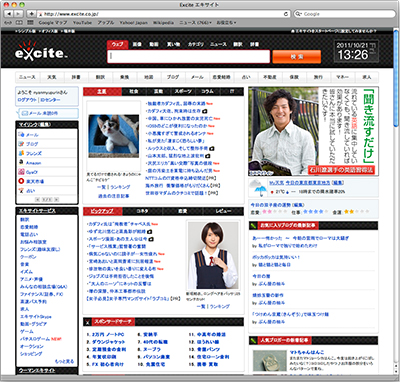Open the Yahoo! Japan bookmark
The height and width of the screenshot is (382, 400).
click(133, 23)
